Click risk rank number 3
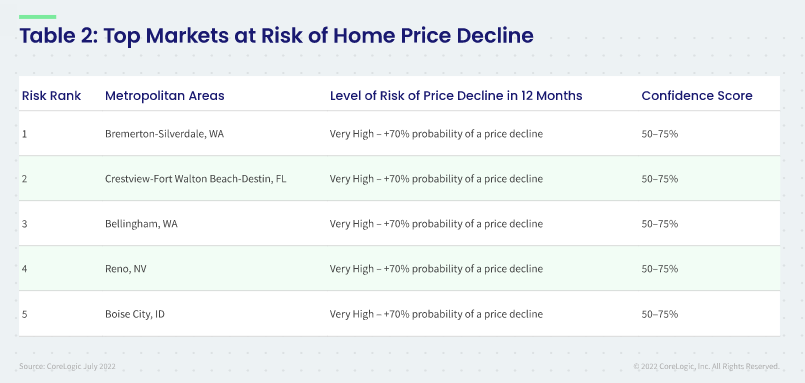This screenshot has width=805, height=383. click(24, 224)
